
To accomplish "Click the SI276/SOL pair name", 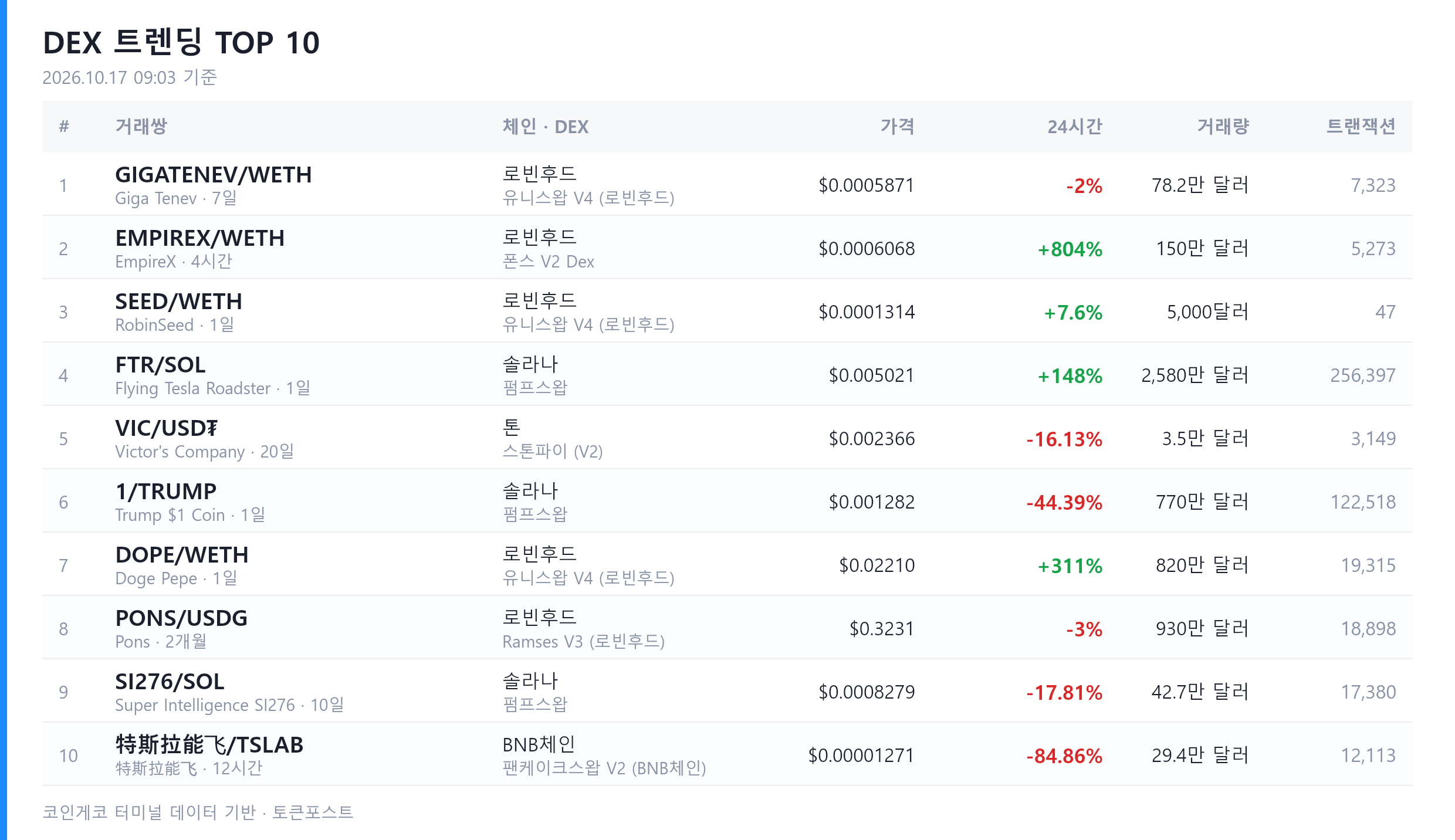I will 170,682.
